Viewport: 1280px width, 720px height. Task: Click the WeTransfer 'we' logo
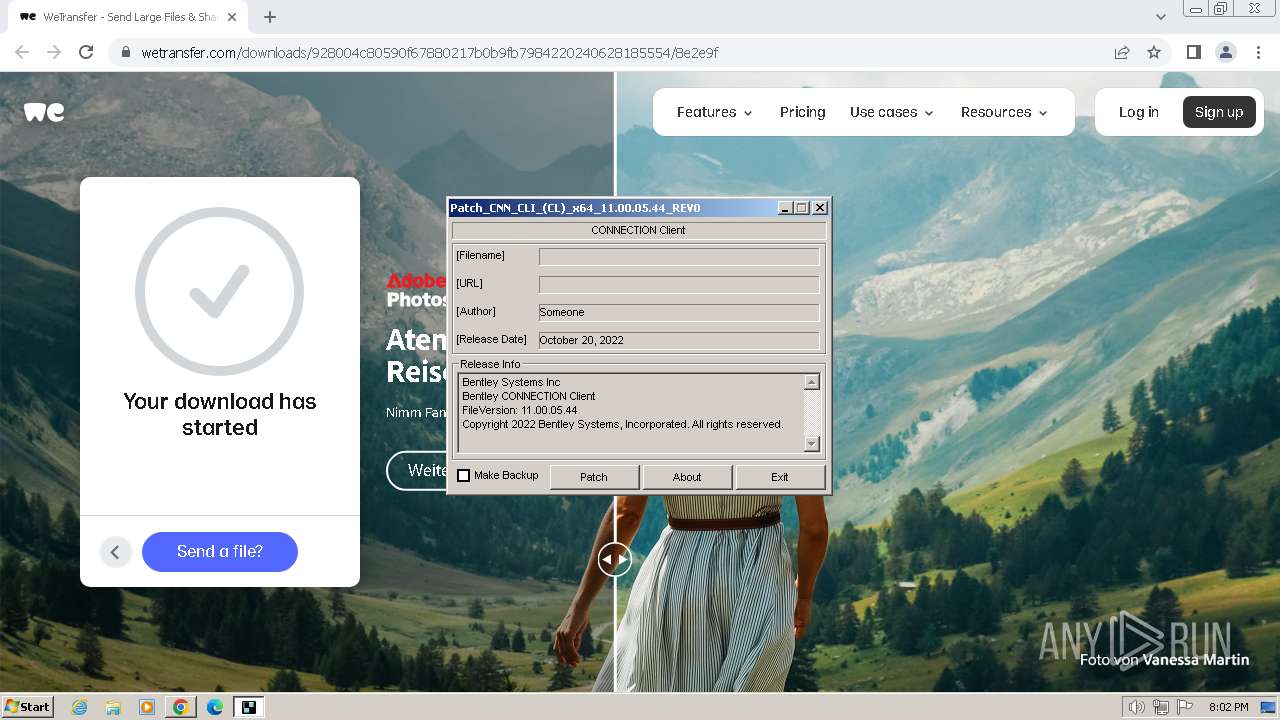[44, 112]
